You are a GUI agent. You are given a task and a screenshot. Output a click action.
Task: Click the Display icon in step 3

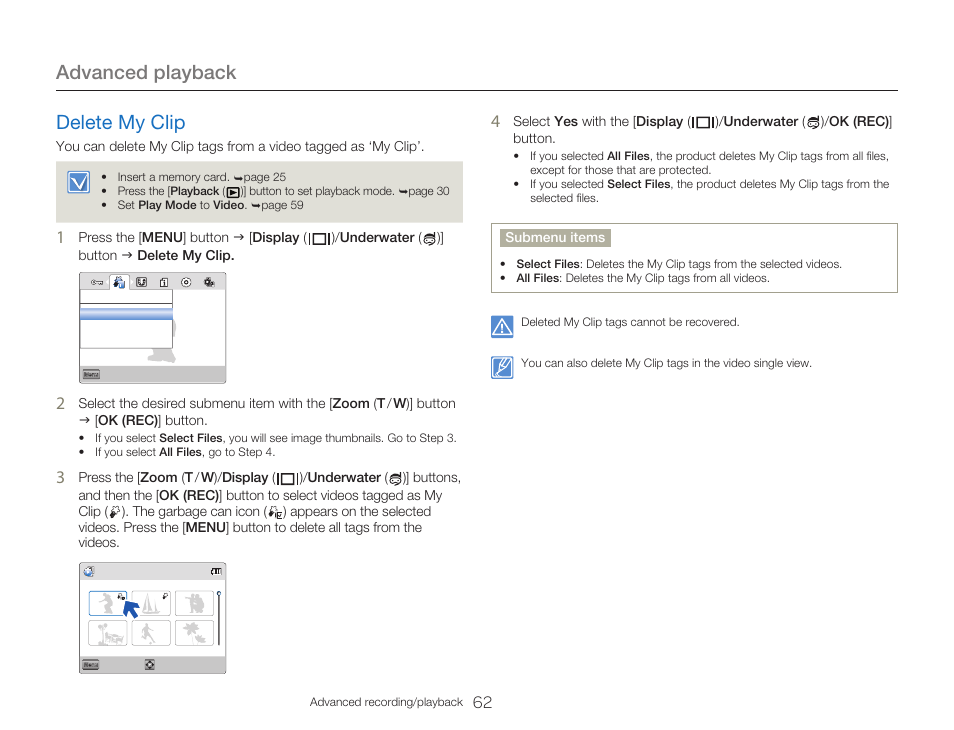(x=287, y=479)
